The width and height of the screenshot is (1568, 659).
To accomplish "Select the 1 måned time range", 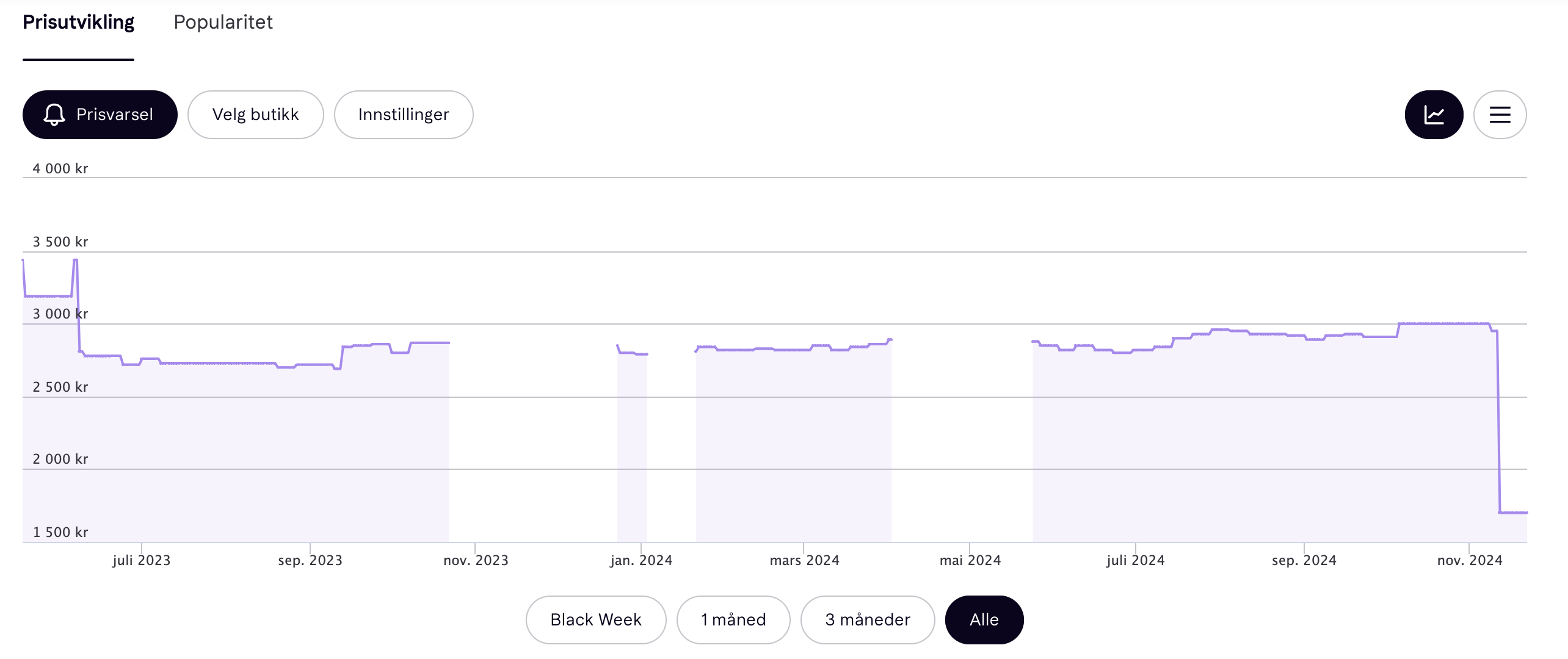I will 733,620.
